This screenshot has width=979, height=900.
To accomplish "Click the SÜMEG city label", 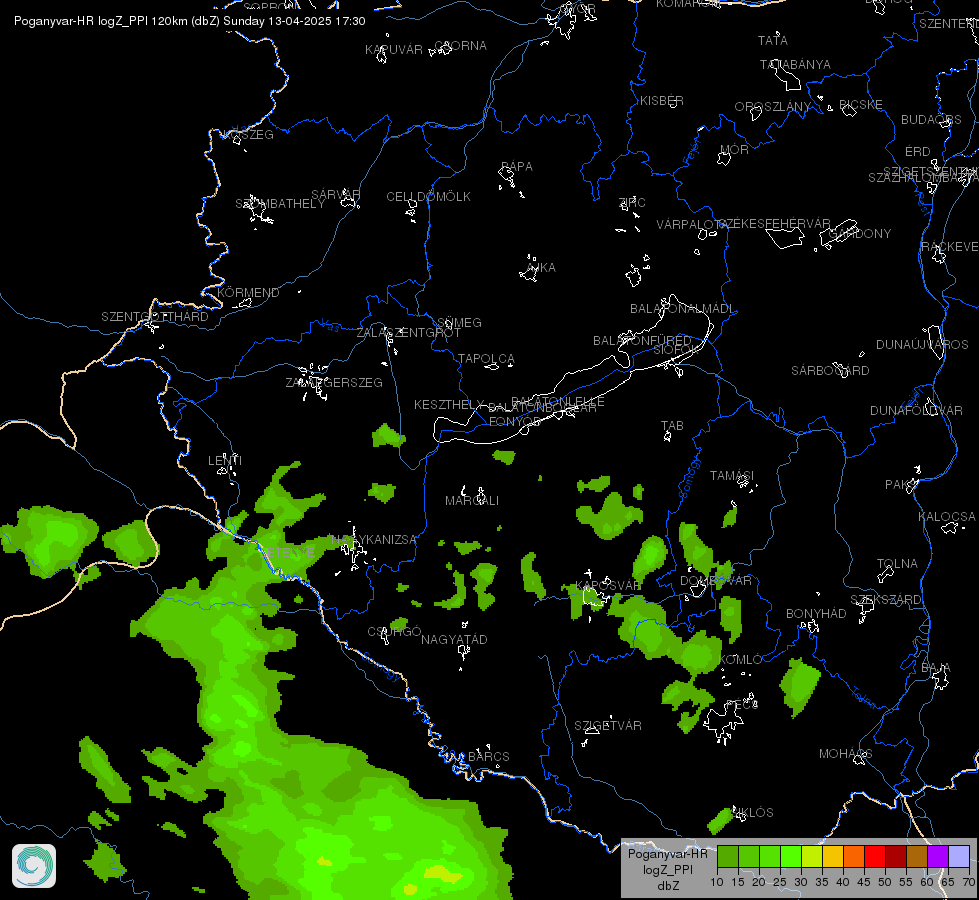I will coord(460,323).
